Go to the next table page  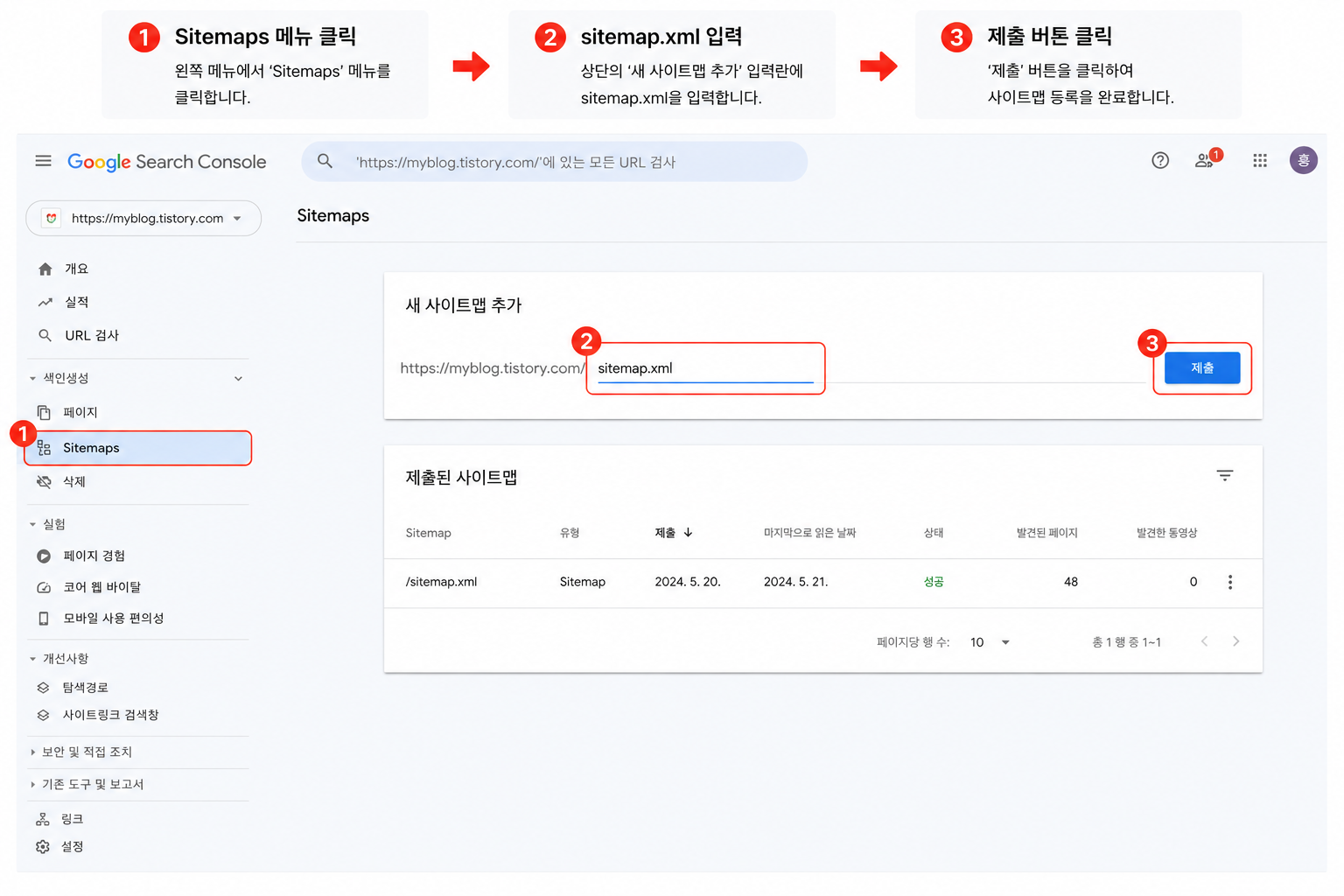[1235, 642]
